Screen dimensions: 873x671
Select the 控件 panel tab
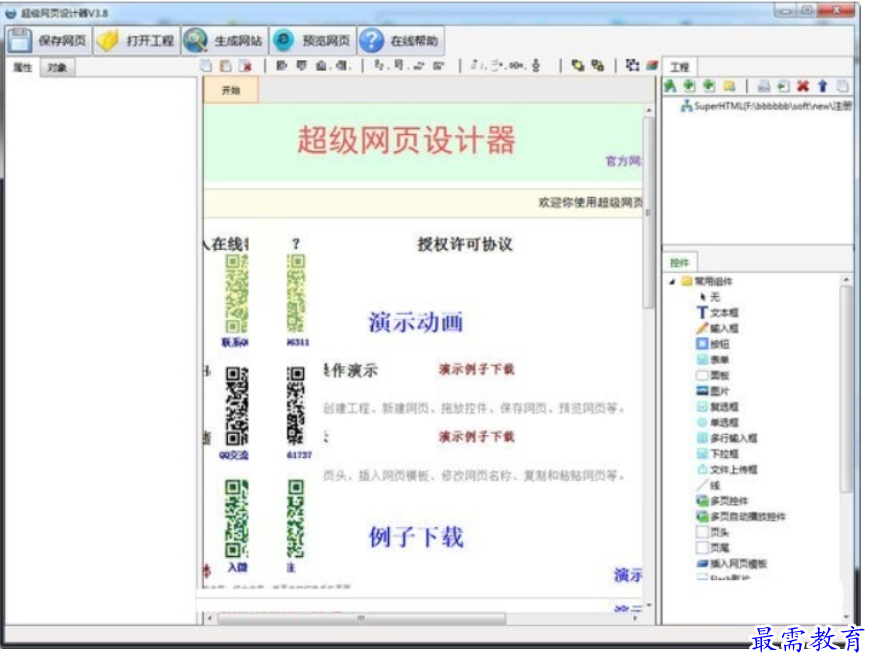coord(679,262)
